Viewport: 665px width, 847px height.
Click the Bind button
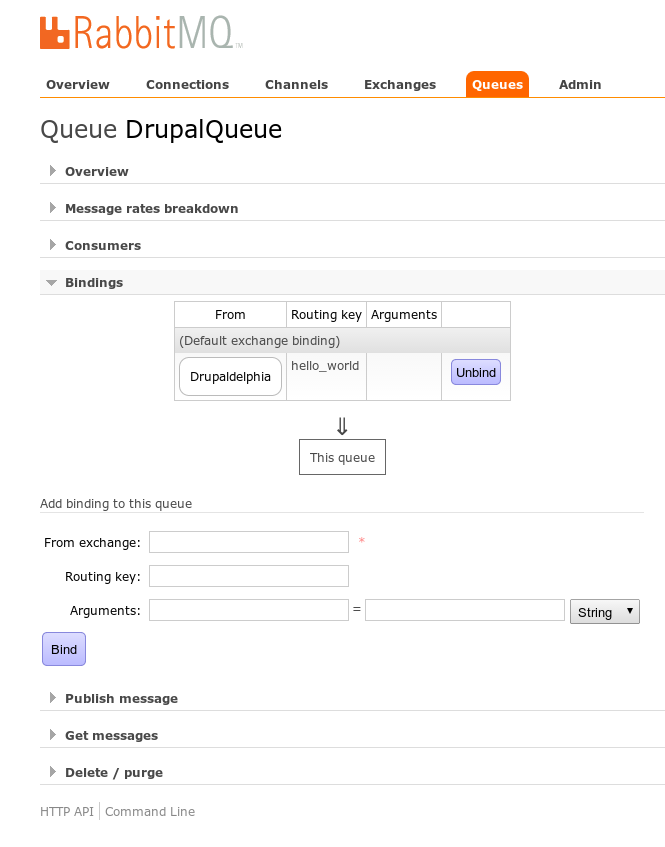click(64, 649)
